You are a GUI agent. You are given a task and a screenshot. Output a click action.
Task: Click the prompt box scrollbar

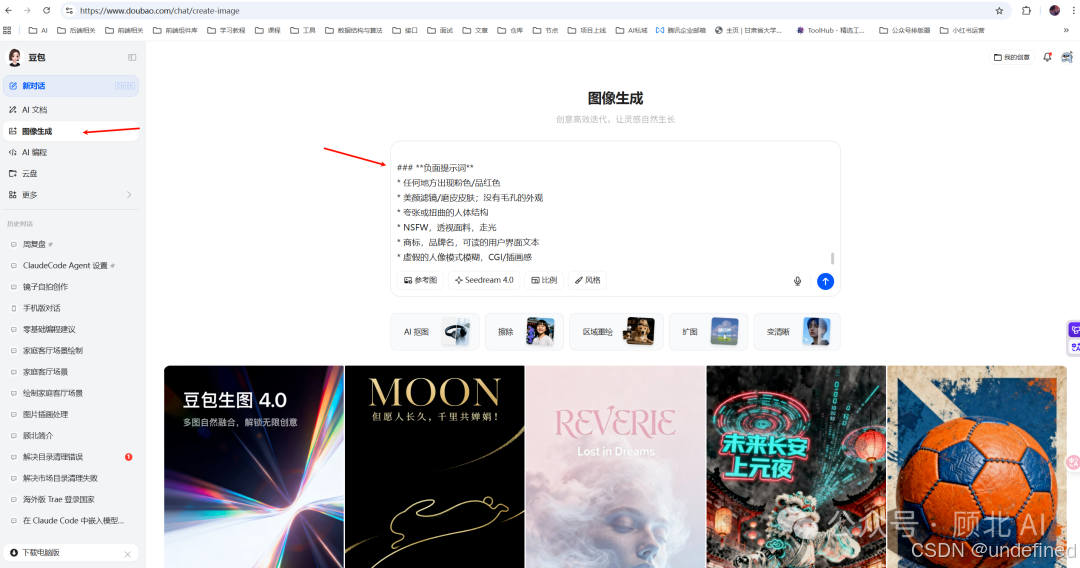pyautogui.click(x=833, y=258)
